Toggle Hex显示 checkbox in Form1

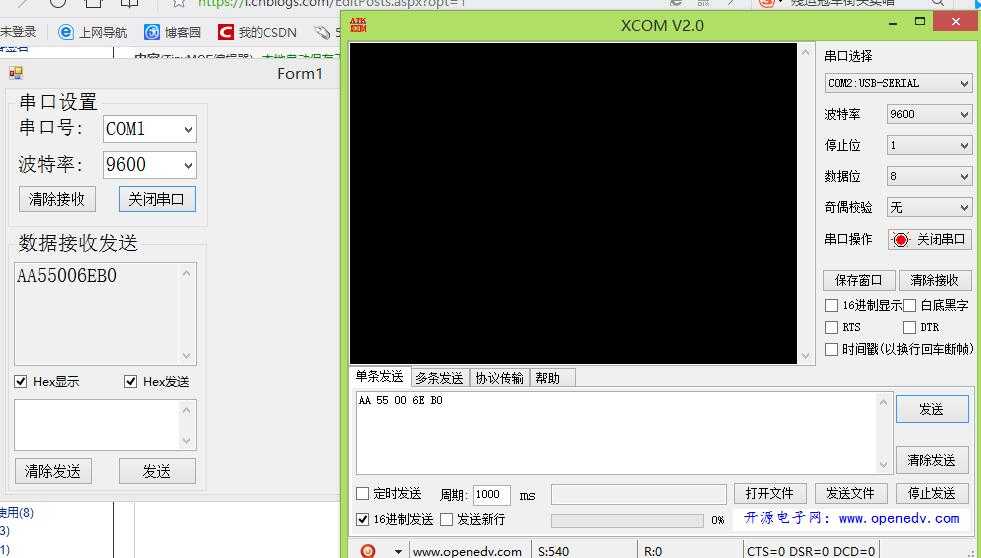[21, 382]
